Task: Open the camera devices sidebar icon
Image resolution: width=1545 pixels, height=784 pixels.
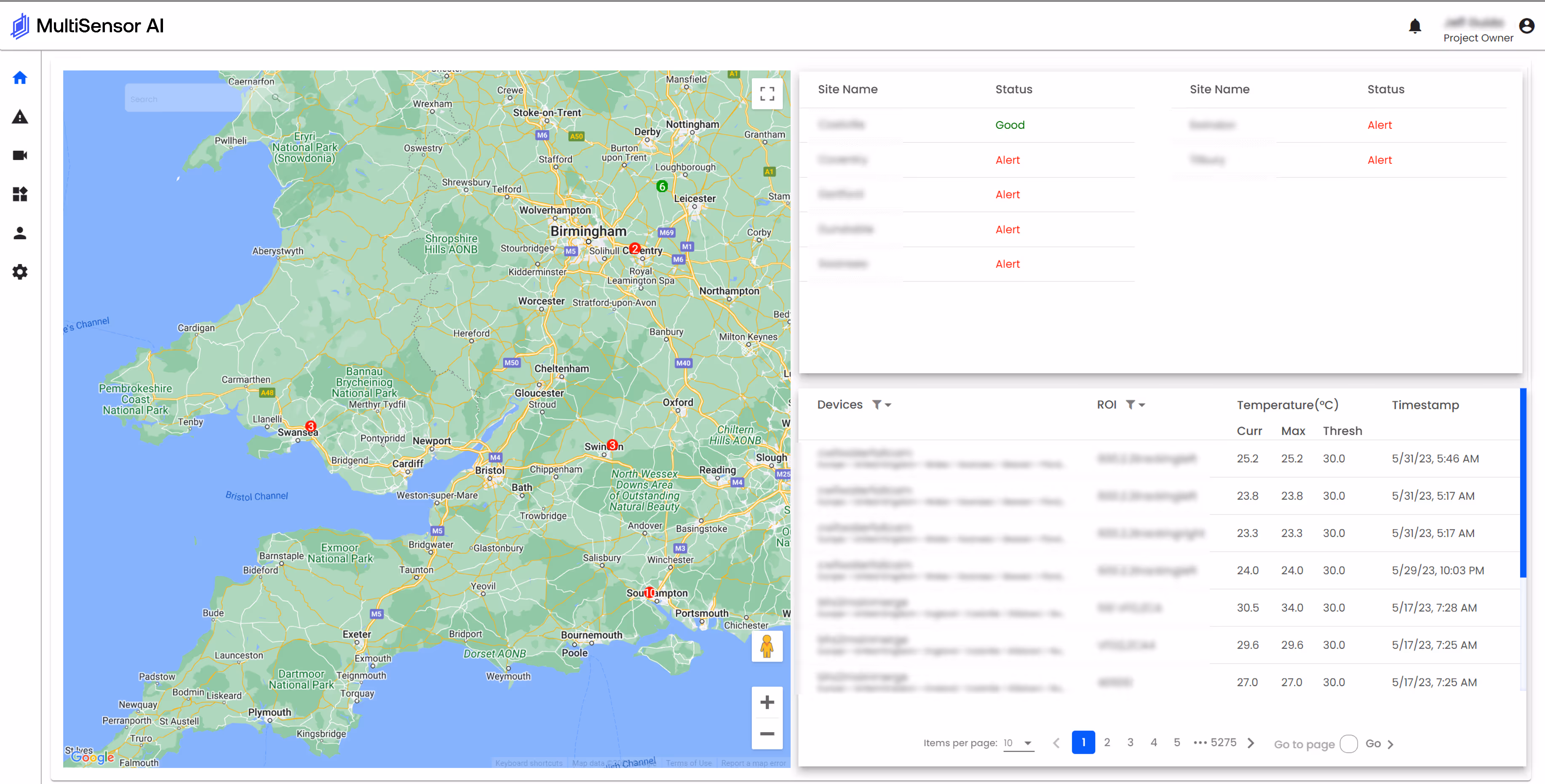Action: [x=20, y=155]
